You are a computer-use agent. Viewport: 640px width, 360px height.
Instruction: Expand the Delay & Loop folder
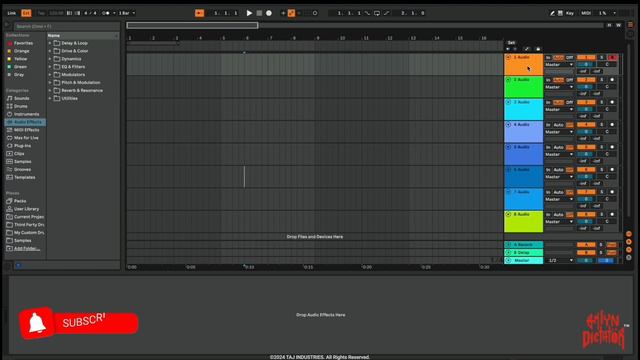point(50,43)
